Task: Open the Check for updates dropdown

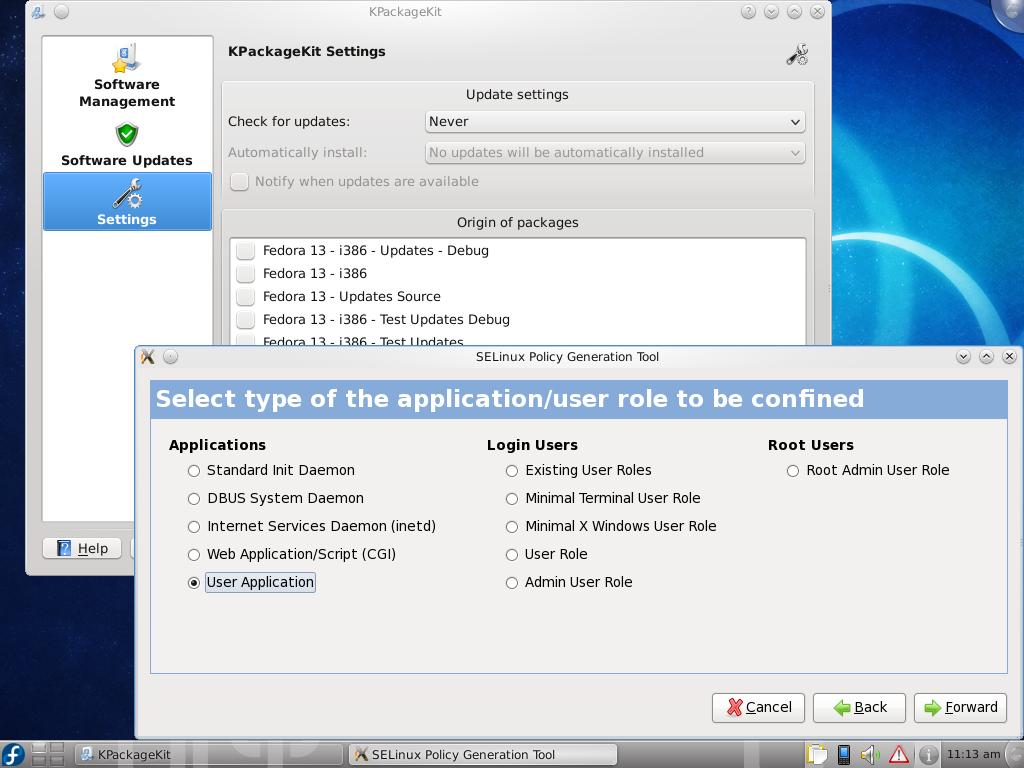Action: 615,121
